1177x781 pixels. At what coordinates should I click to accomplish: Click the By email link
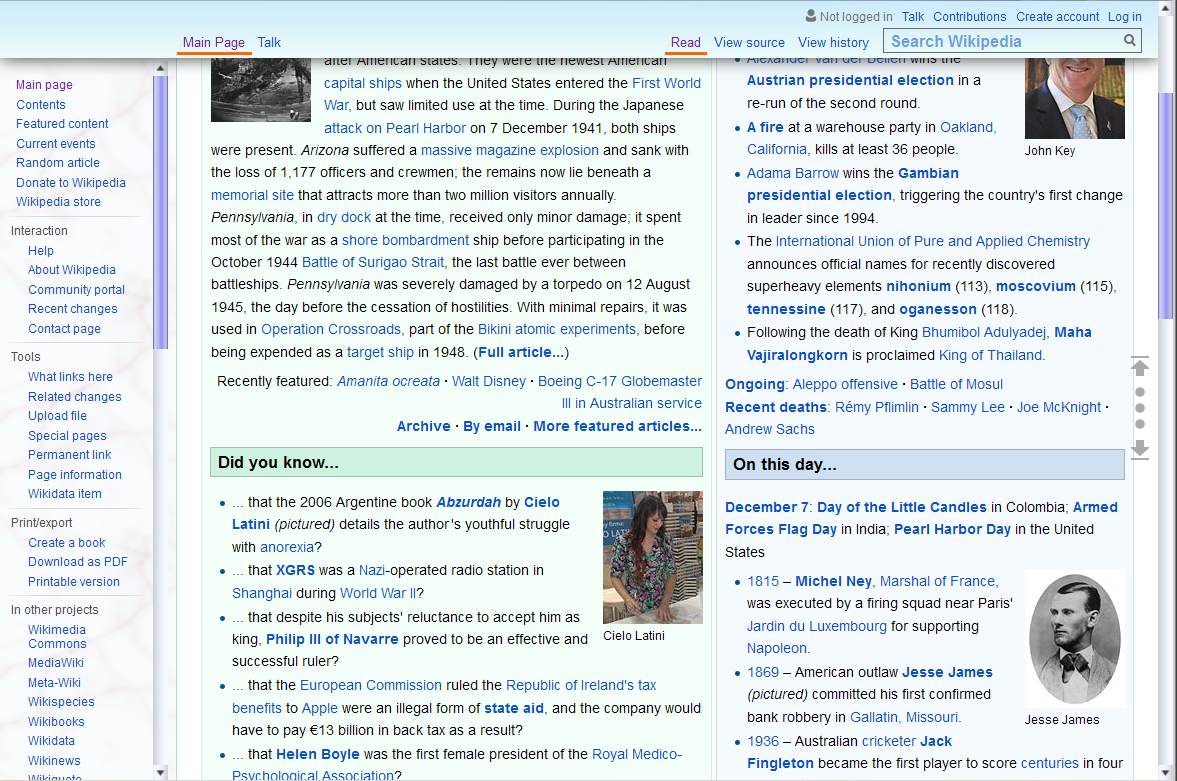(x=492, y=427)
